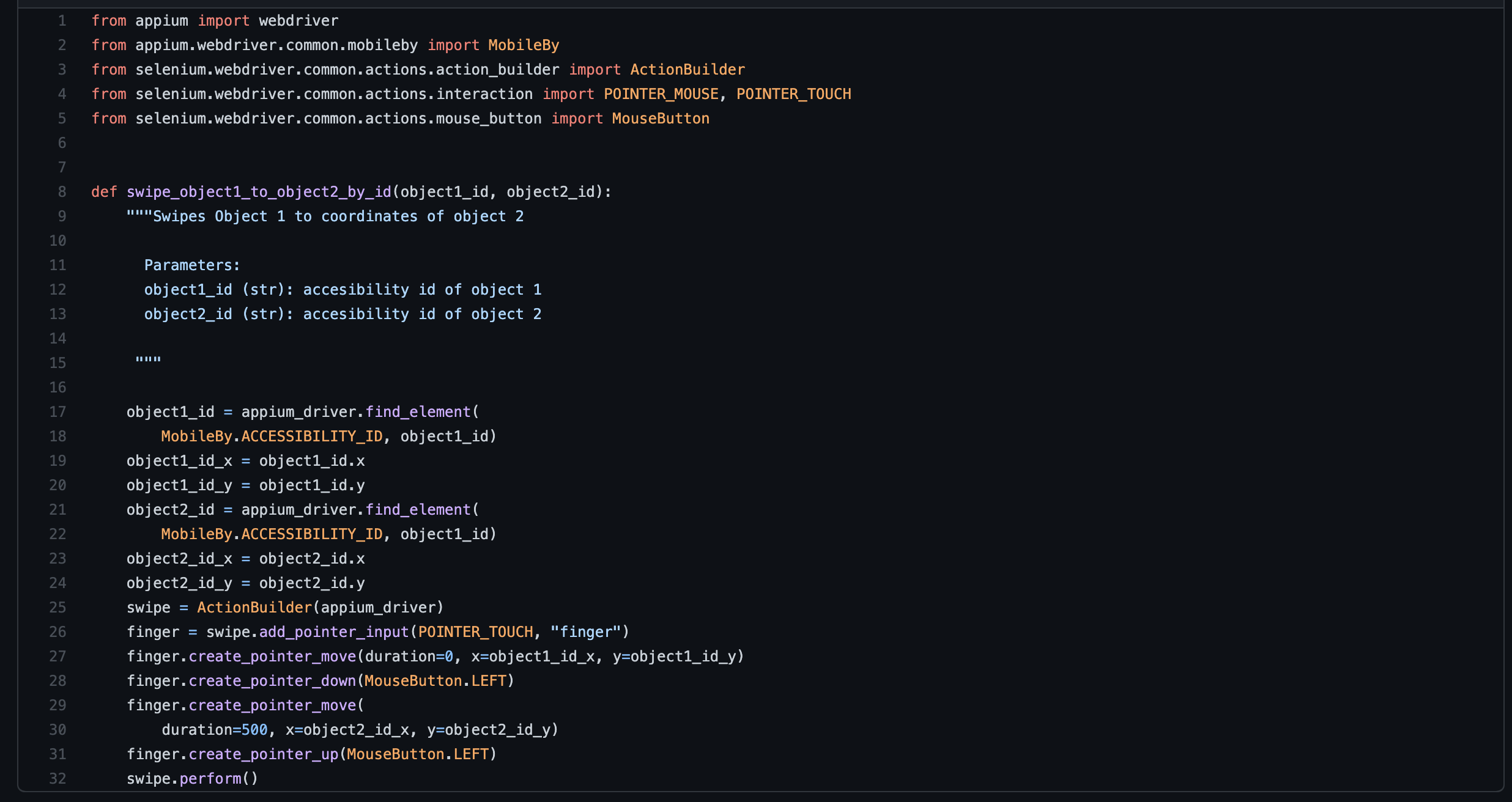
Task: Select line number 8
Action: [61, 191]
